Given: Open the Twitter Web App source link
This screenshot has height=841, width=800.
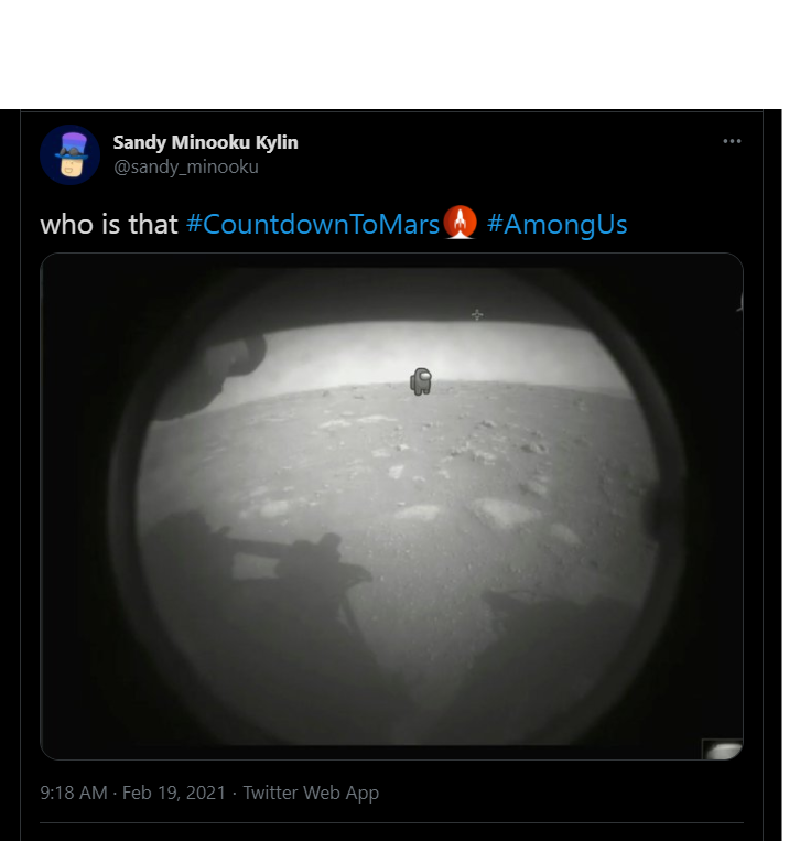Looking at the screenshot, I should [311, 793].
